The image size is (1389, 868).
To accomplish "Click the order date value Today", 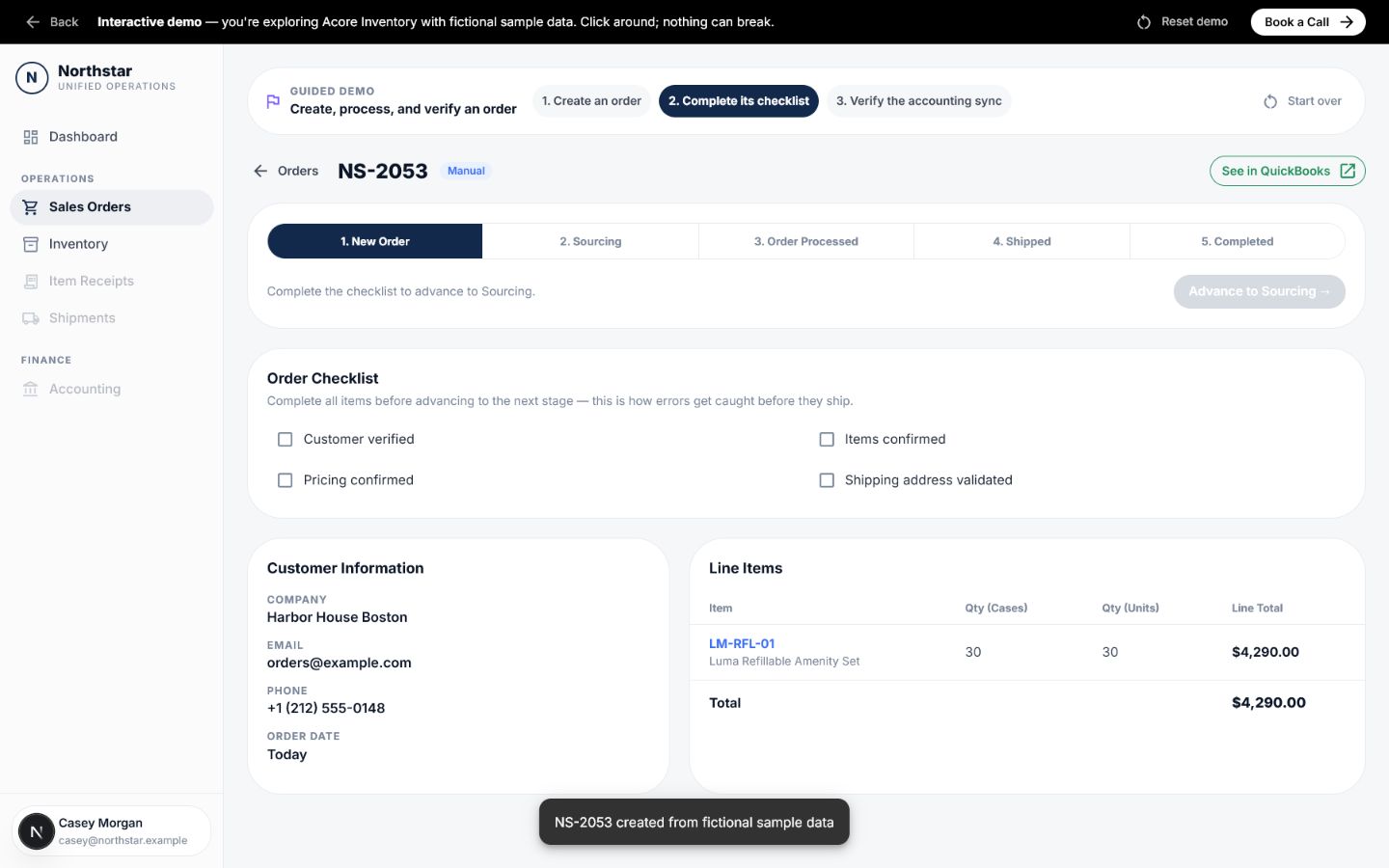I will 287,754.
